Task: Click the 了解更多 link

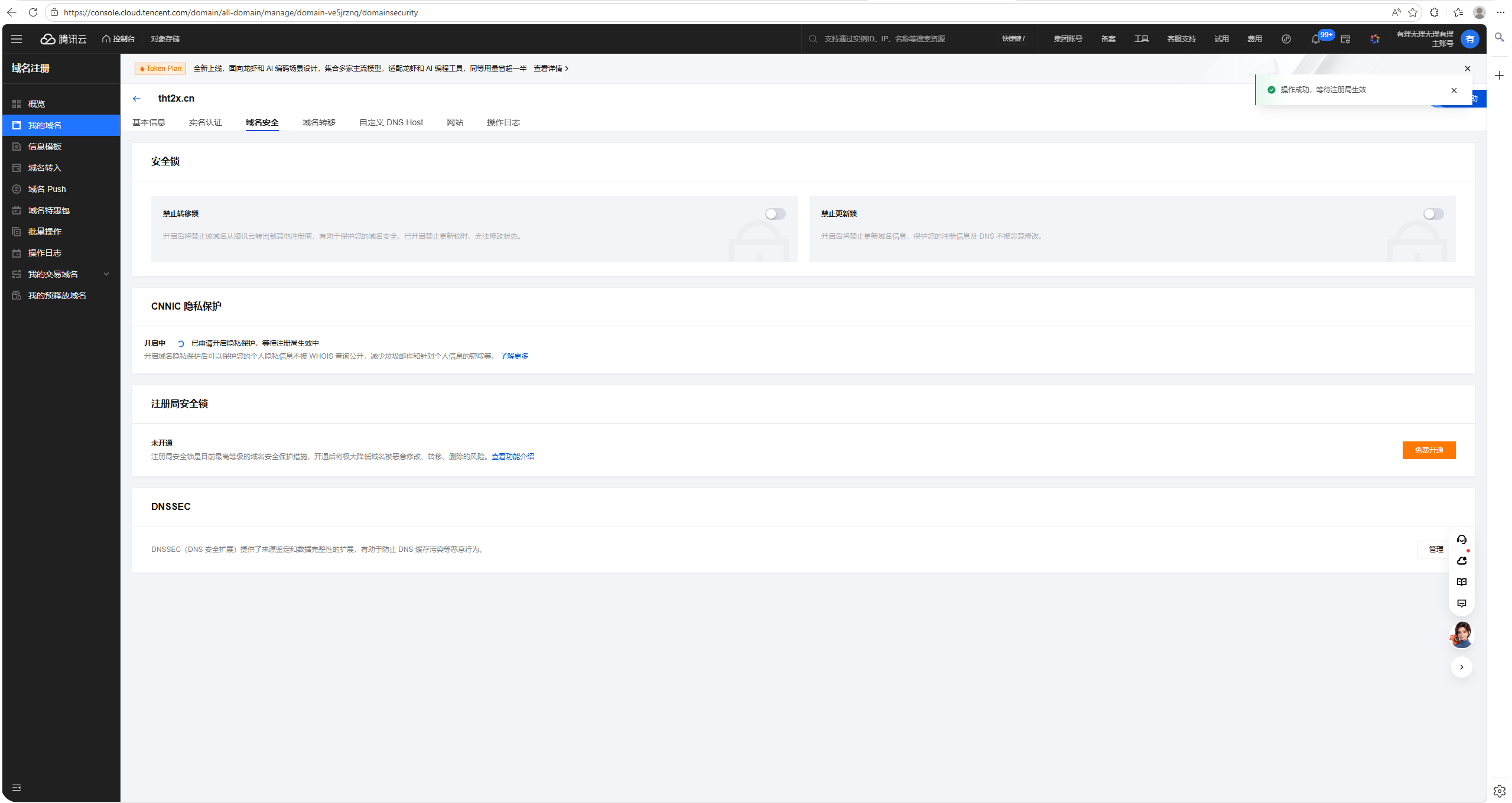Action: coord(514,356)
